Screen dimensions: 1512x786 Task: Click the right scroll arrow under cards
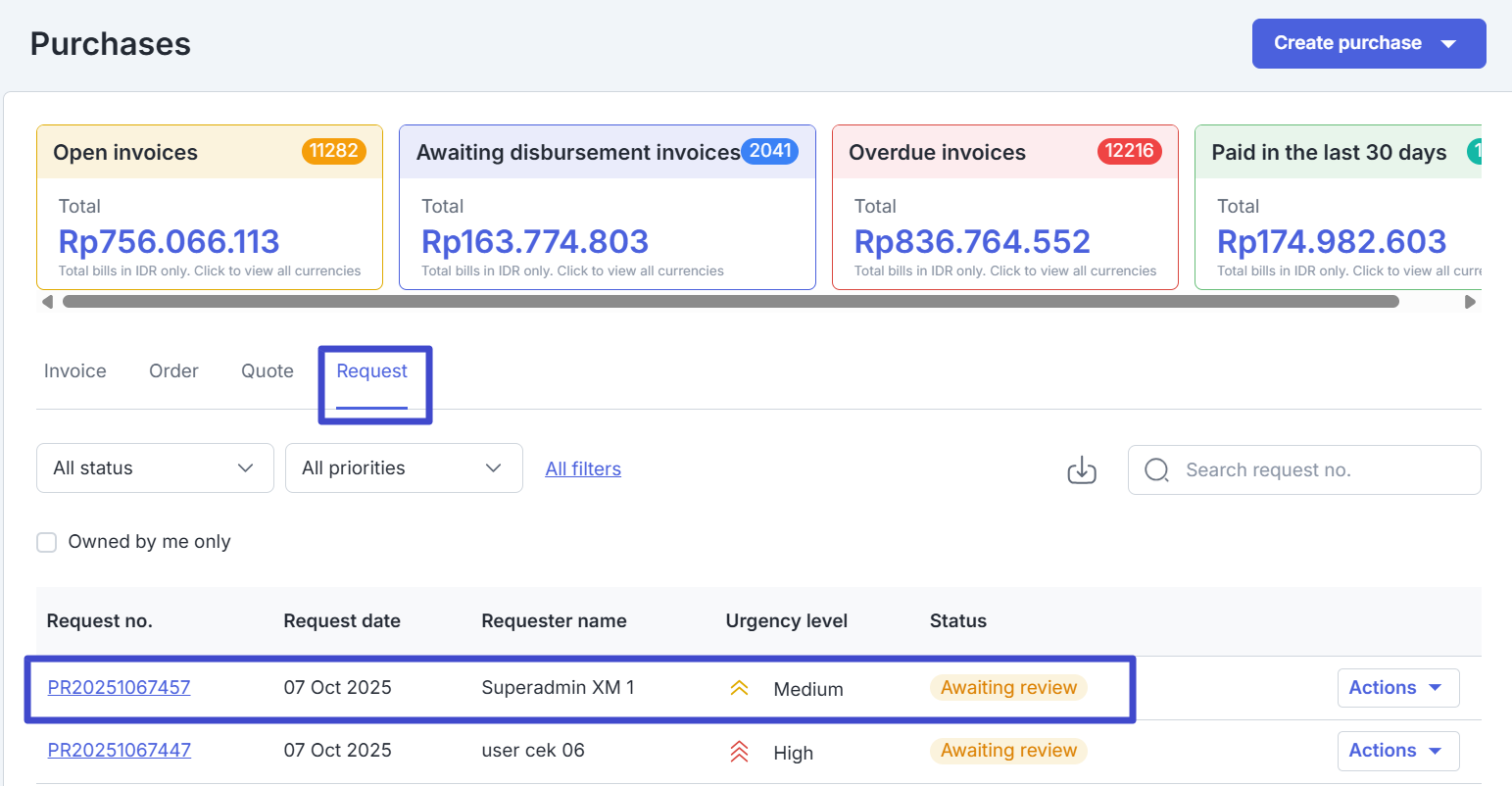point(1469,302)
